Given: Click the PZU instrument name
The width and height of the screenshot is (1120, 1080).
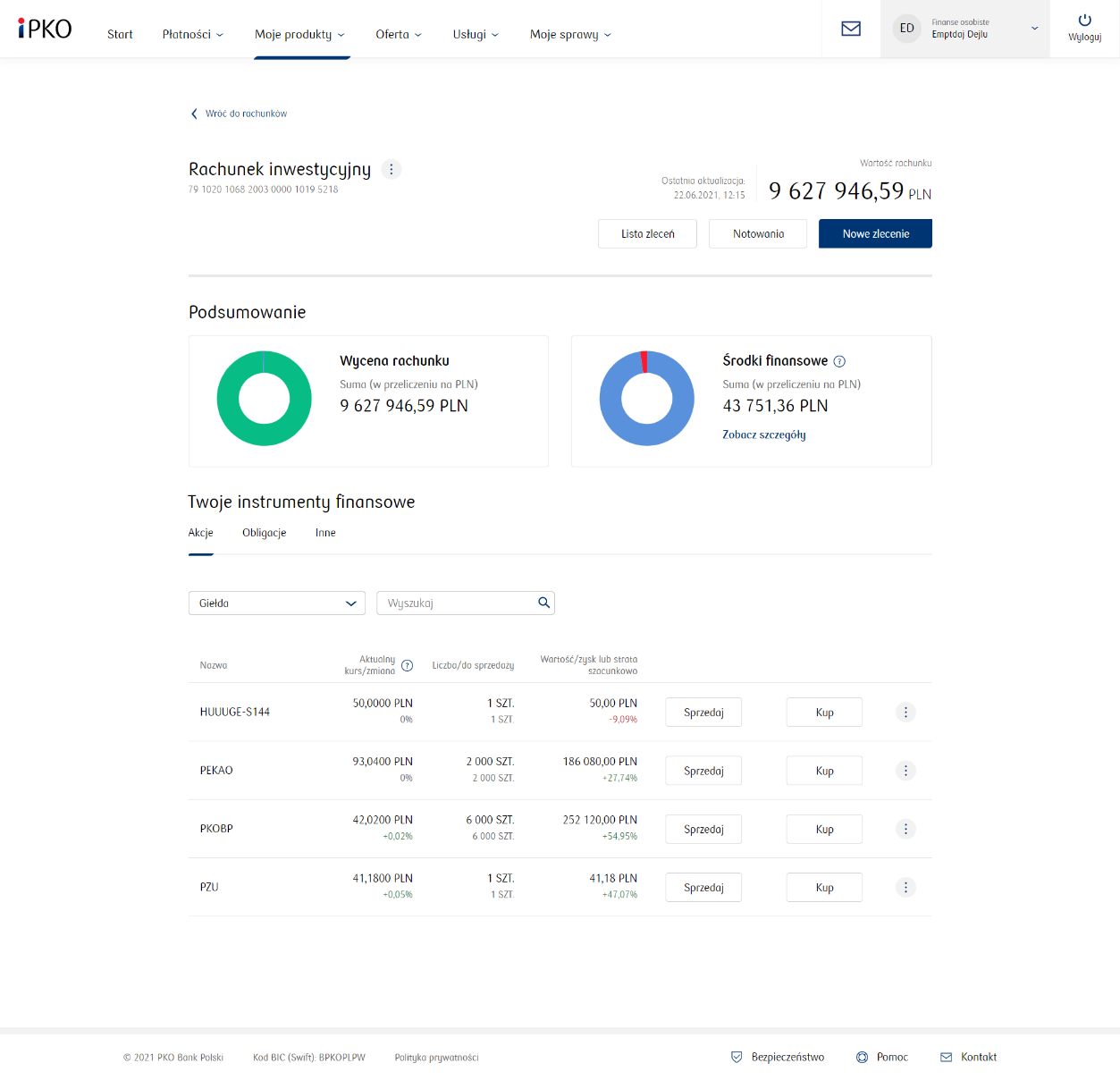Looking at the screenshot, I should 209,887.
